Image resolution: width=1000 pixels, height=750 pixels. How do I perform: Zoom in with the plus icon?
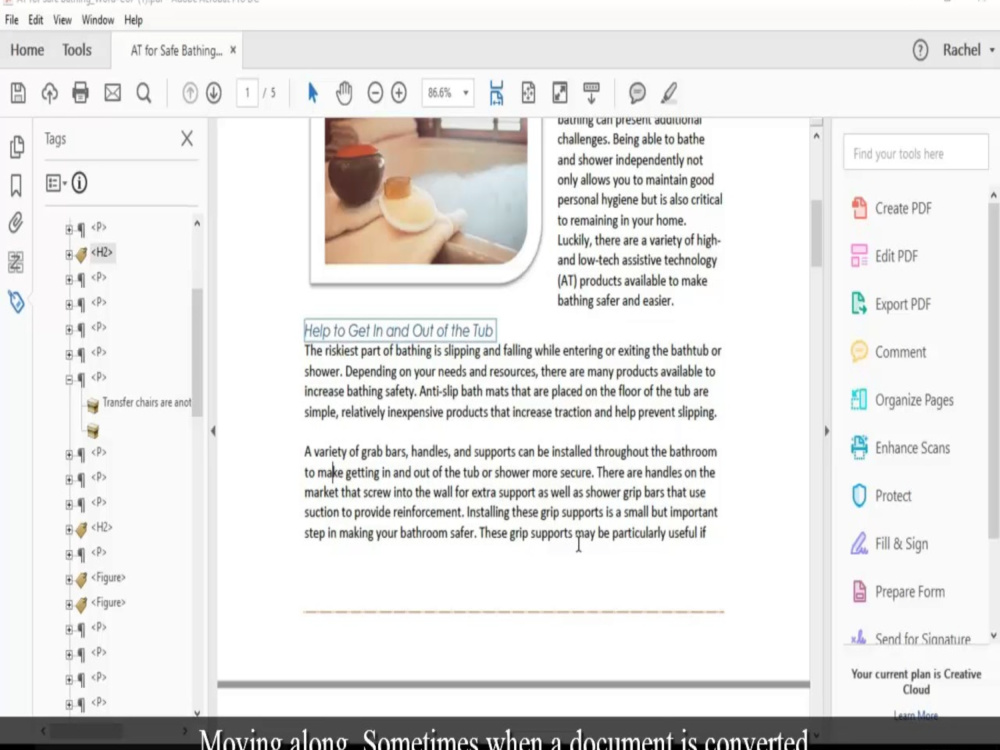(x=399, y=93)
